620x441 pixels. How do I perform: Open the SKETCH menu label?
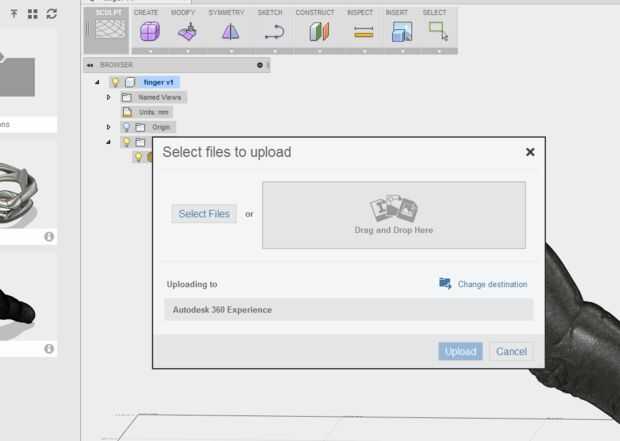[270, 12]
